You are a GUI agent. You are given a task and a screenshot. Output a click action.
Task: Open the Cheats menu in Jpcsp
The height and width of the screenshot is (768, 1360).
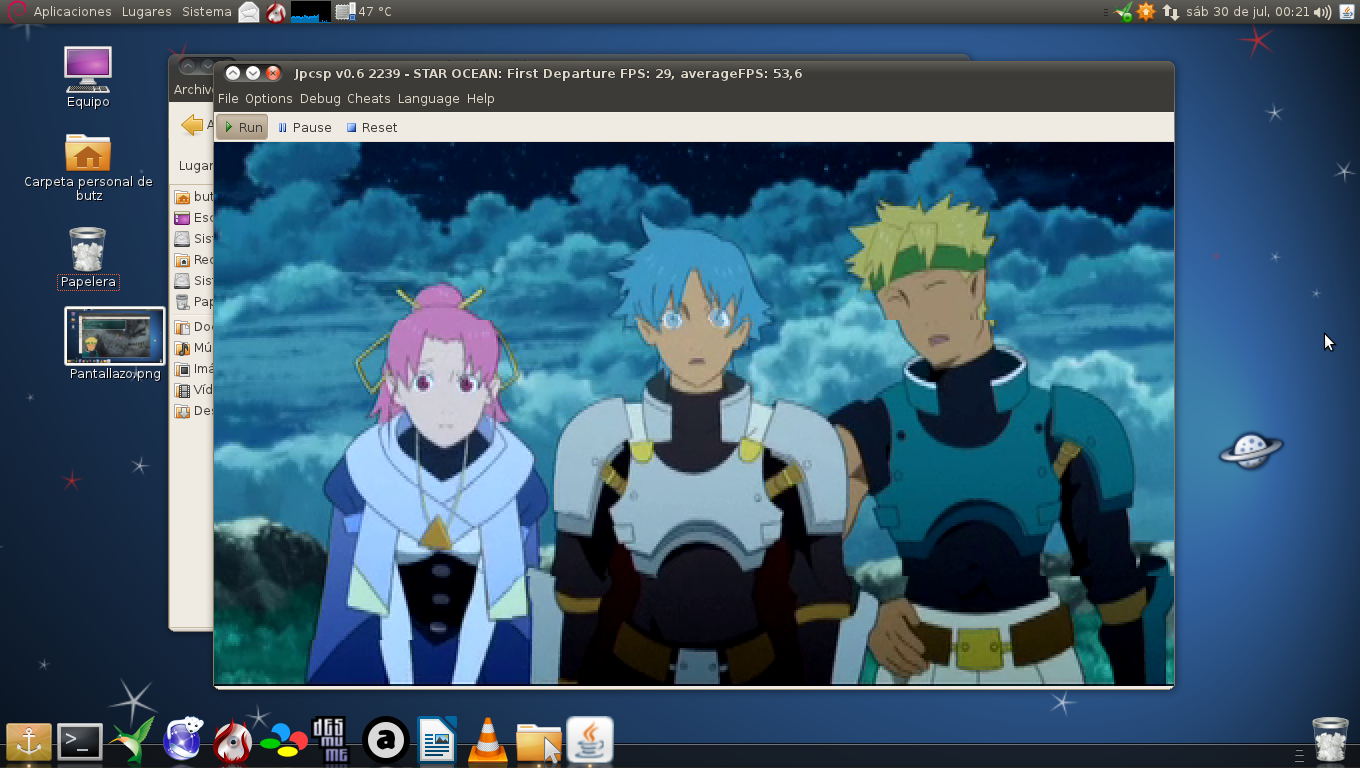368,99
